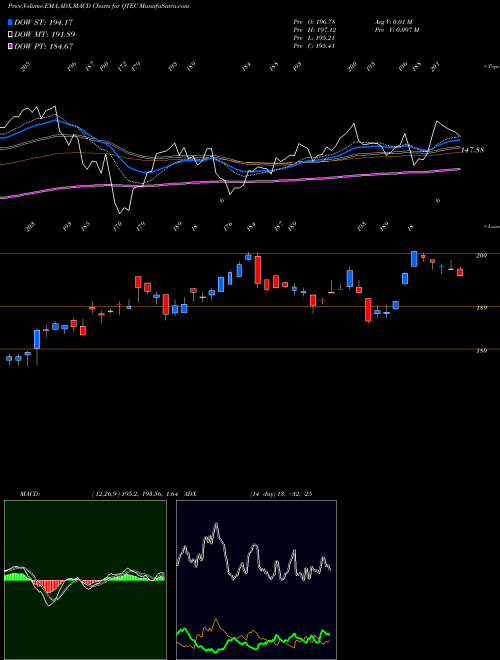Open the dark blue ADX indicator panel
500x660 pixels.
[256, 580]
